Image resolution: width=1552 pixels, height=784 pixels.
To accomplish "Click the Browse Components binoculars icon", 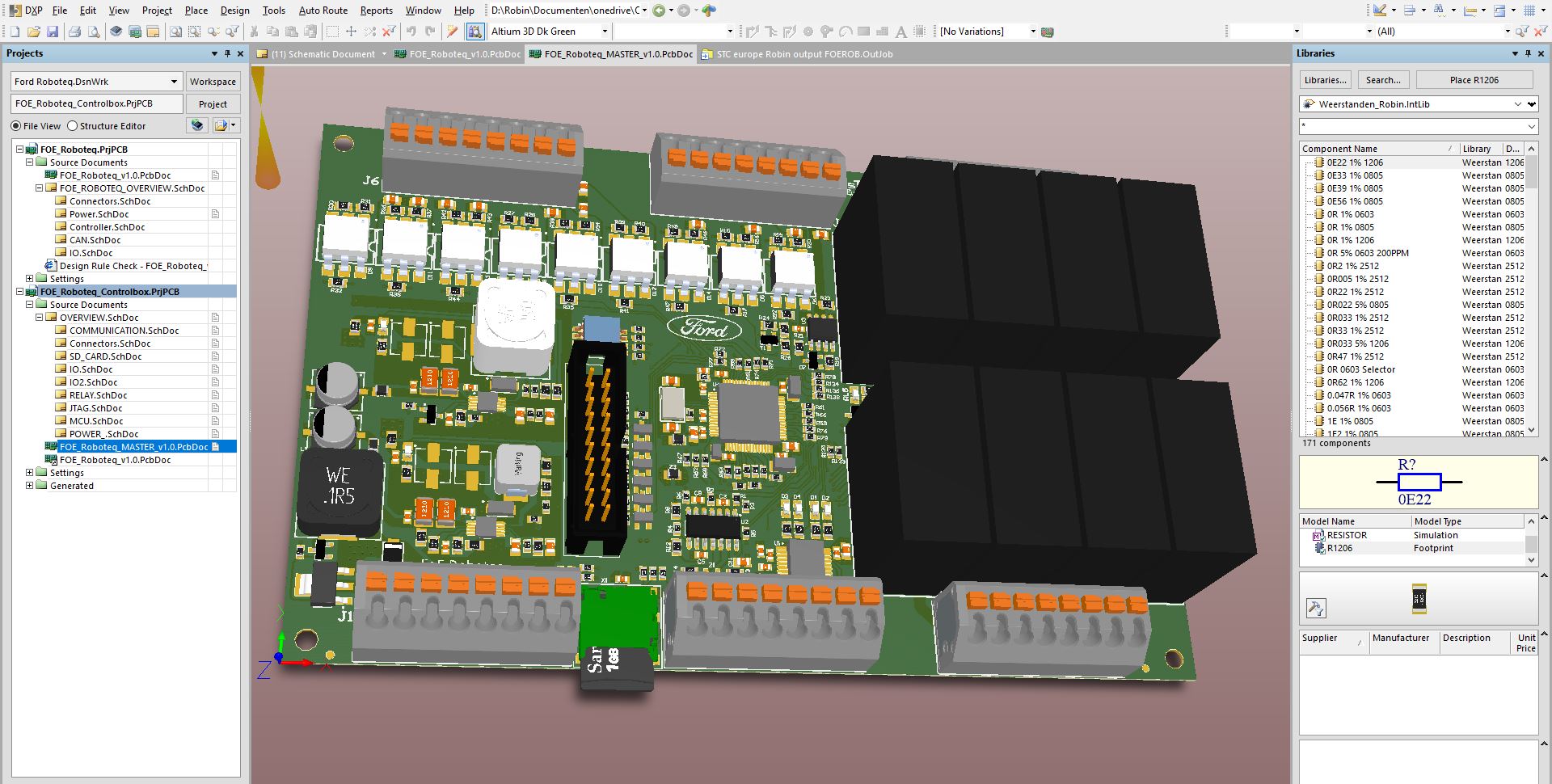I will coord(475,32).
